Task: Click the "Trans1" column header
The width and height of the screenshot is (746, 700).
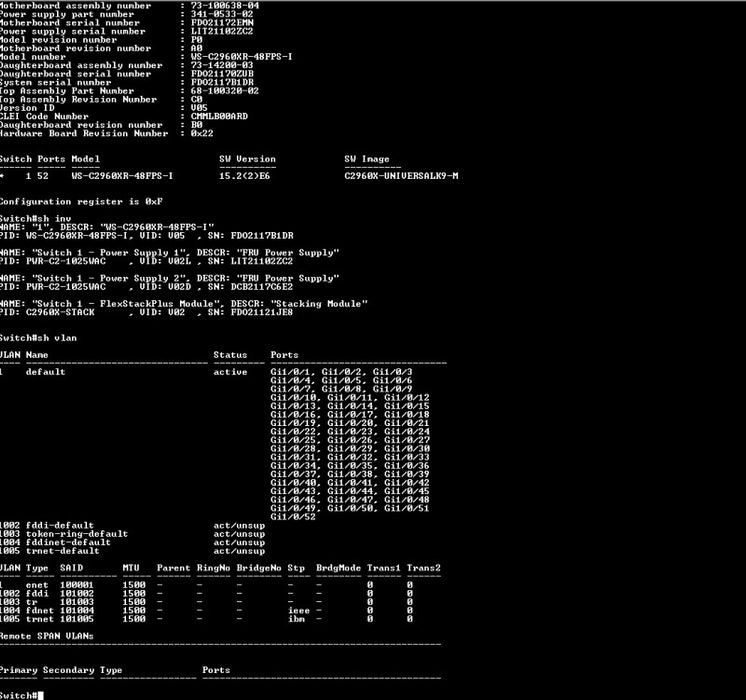Action: (x=383, y=568)
